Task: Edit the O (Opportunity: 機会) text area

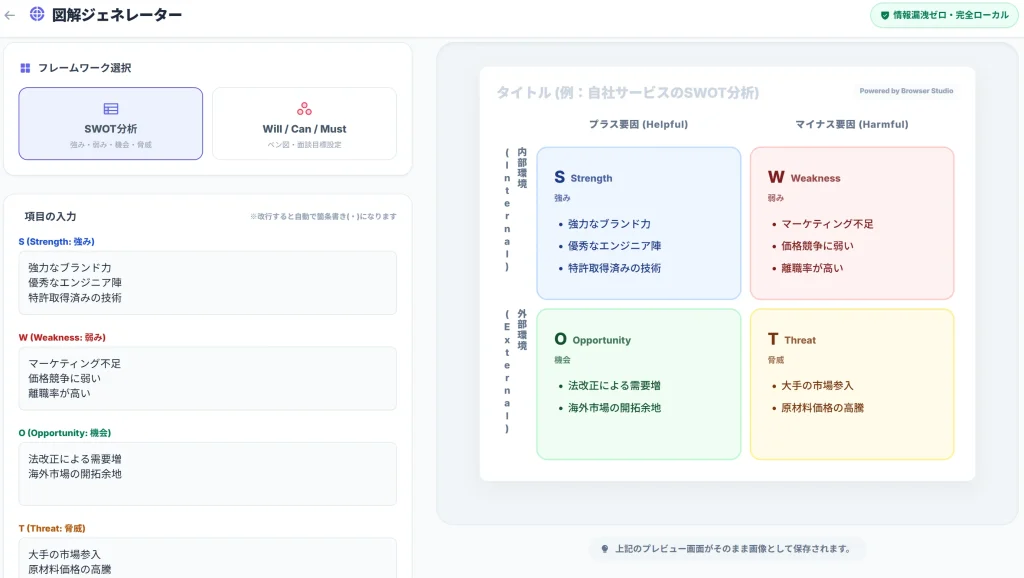Action: pos(208,474)
